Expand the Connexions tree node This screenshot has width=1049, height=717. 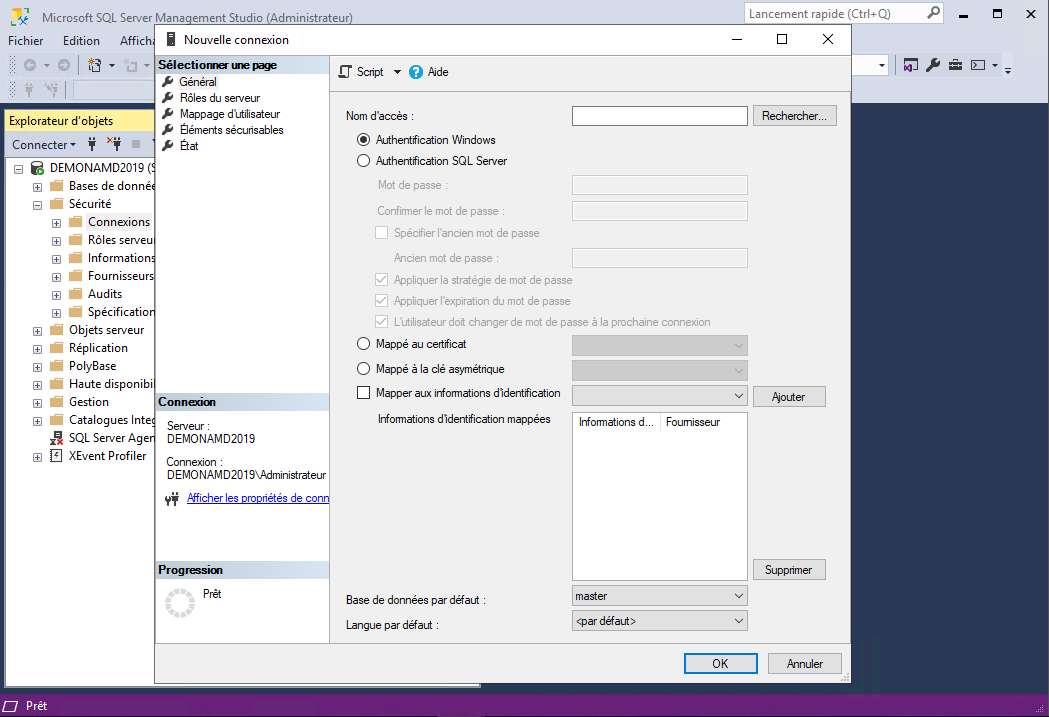pyautogui.click(x=56, y=223)
